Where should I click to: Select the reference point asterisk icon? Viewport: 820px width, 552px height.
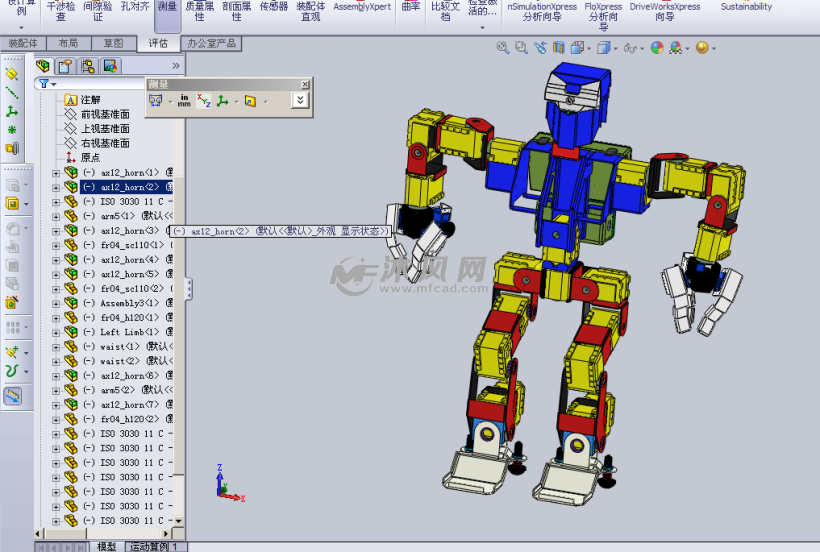pyautogui.click(x=12, y=130)
